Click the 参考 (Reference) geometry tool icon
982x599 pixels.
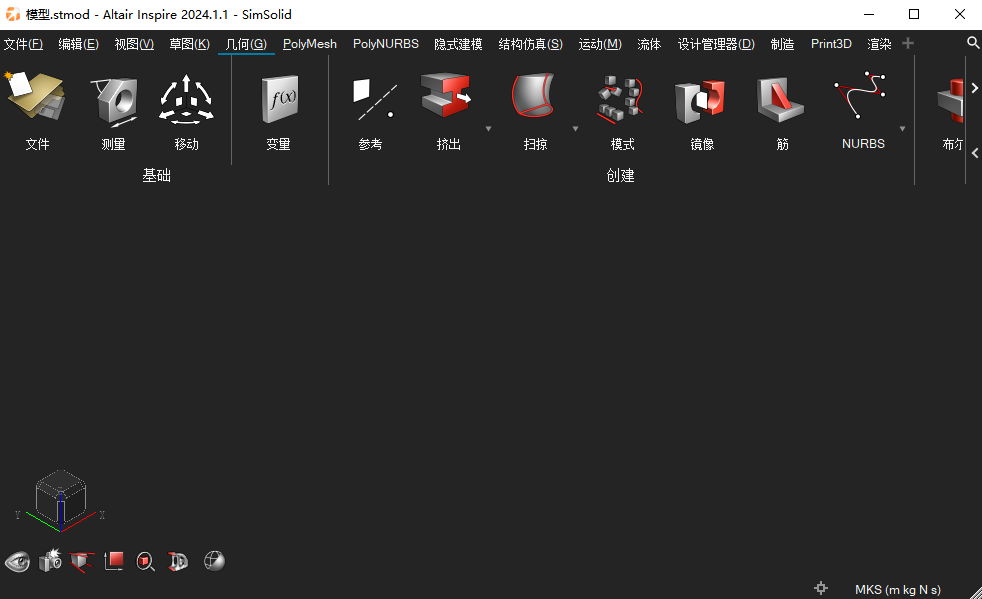tap(370, 99)
